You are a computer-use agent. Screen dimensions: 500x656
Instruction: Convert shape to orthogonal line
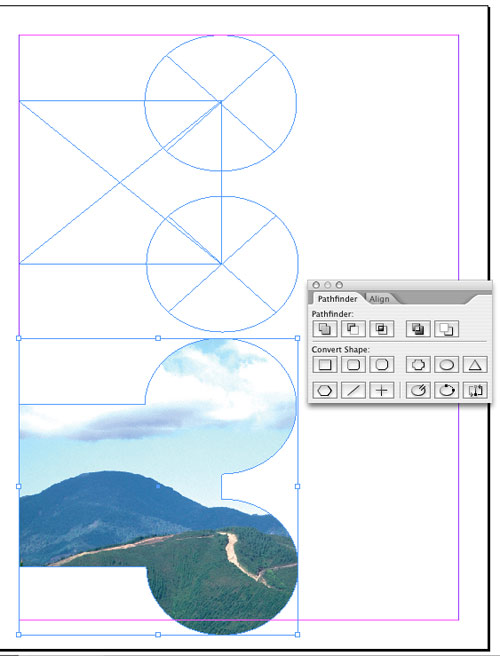[382, 390]
